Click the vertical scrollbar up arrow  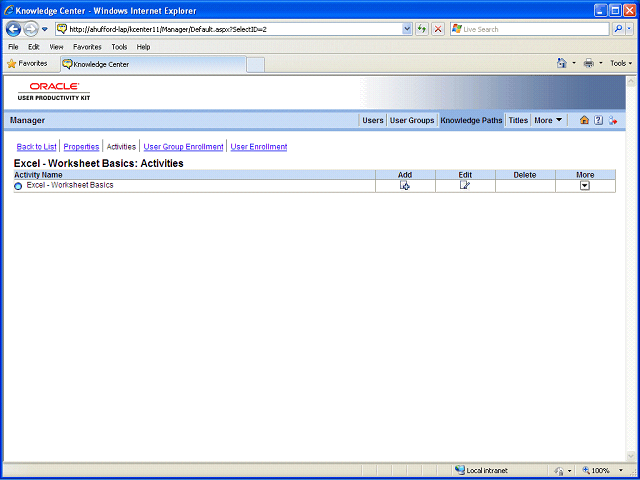(x=630, y=81)
